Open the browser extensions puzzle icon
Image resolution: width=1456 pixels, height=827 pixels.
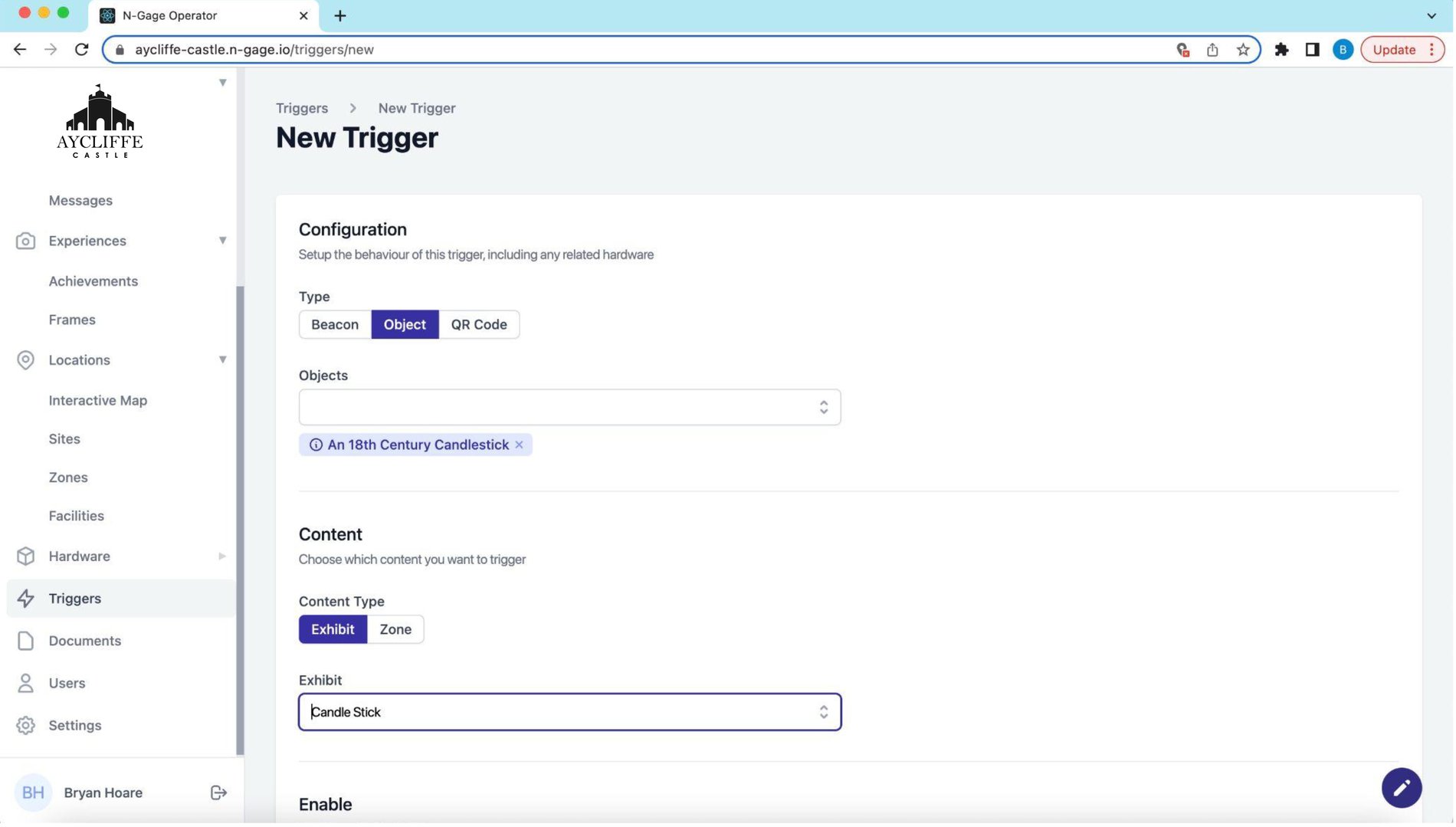pos(1283,50)
